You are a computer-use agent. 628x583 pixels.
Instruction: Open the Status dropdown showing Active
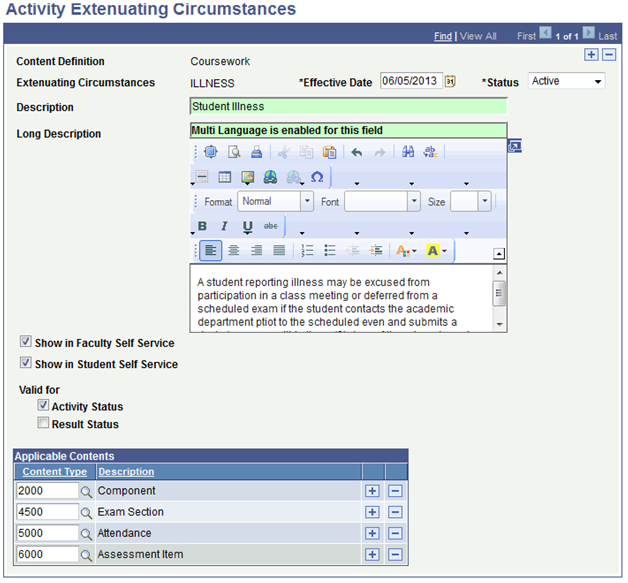point(566,81)
